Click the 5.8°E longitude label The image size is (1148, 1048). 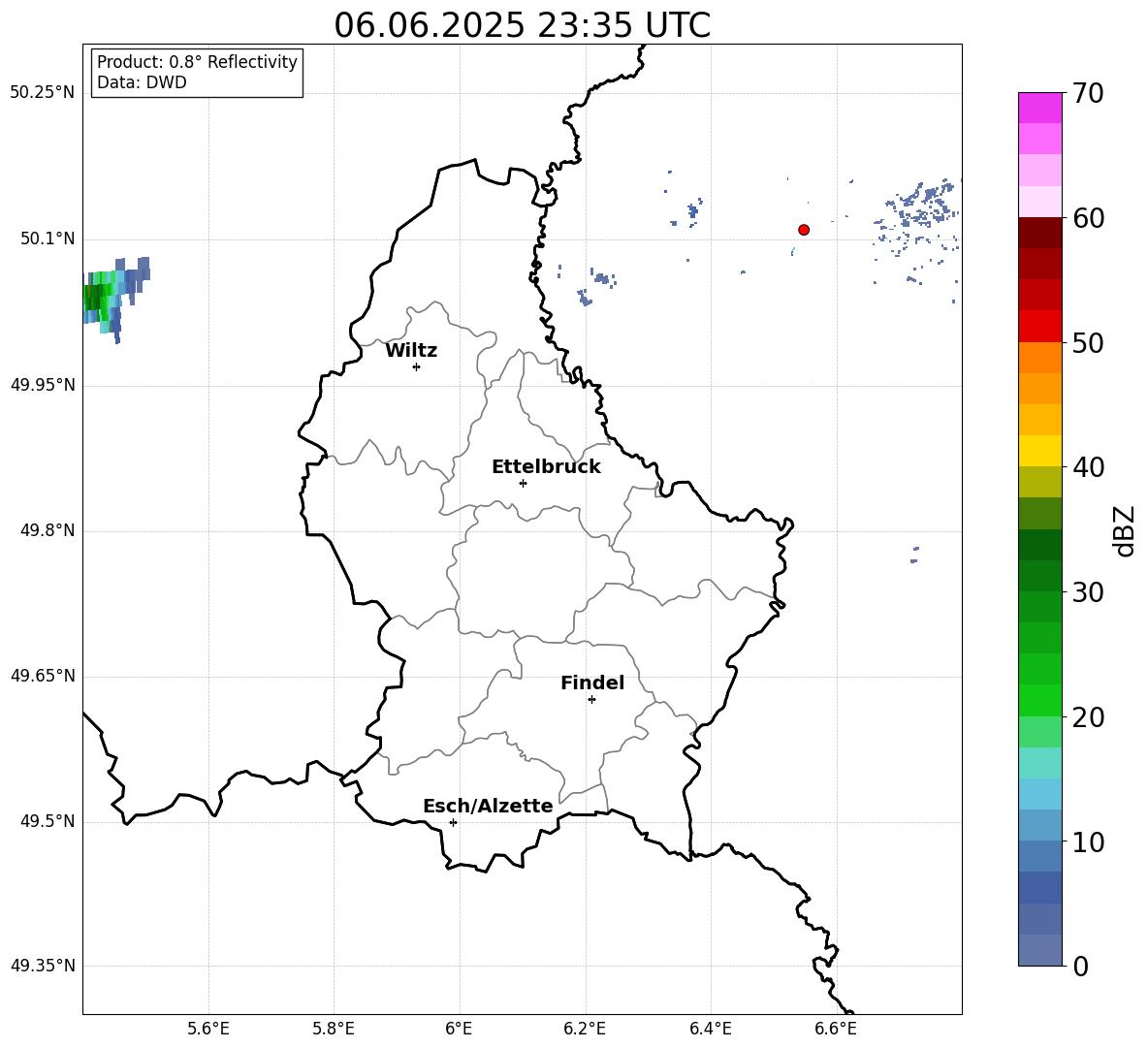334,1029
